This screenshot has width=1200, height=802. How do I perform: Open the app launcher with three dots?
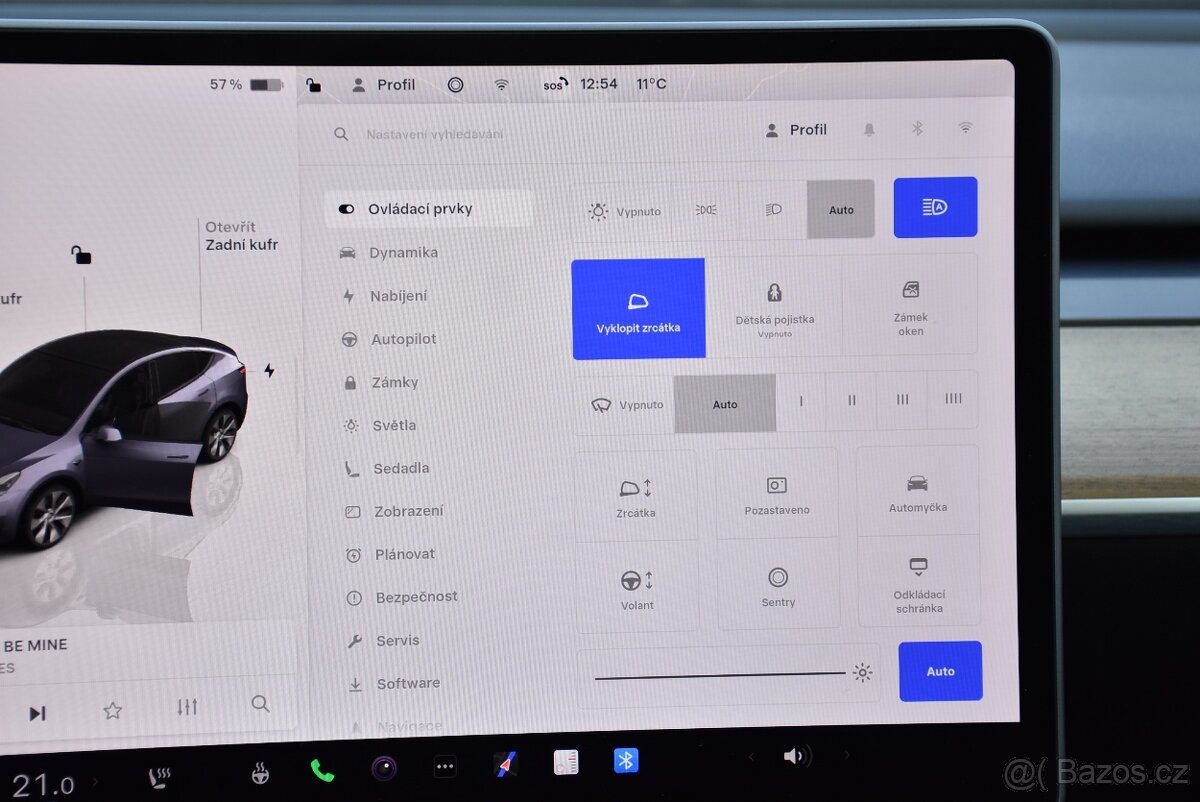(444, 765)
